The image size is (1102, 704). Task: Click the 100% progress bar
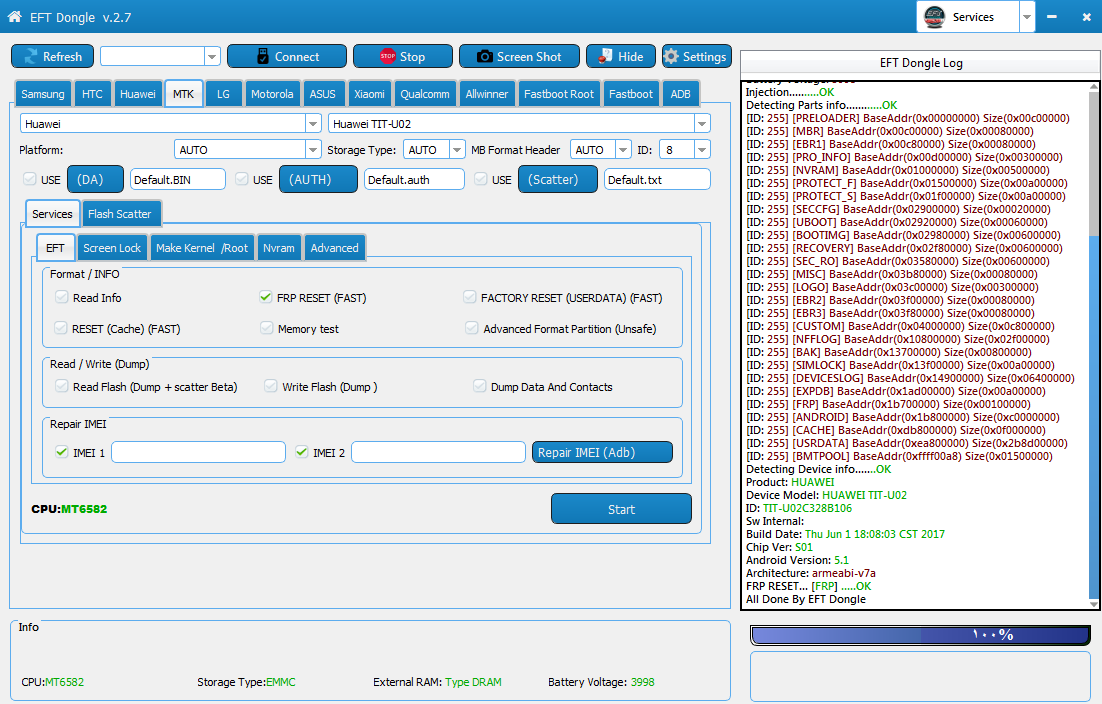pyautogui.click(x=921, y=634)
